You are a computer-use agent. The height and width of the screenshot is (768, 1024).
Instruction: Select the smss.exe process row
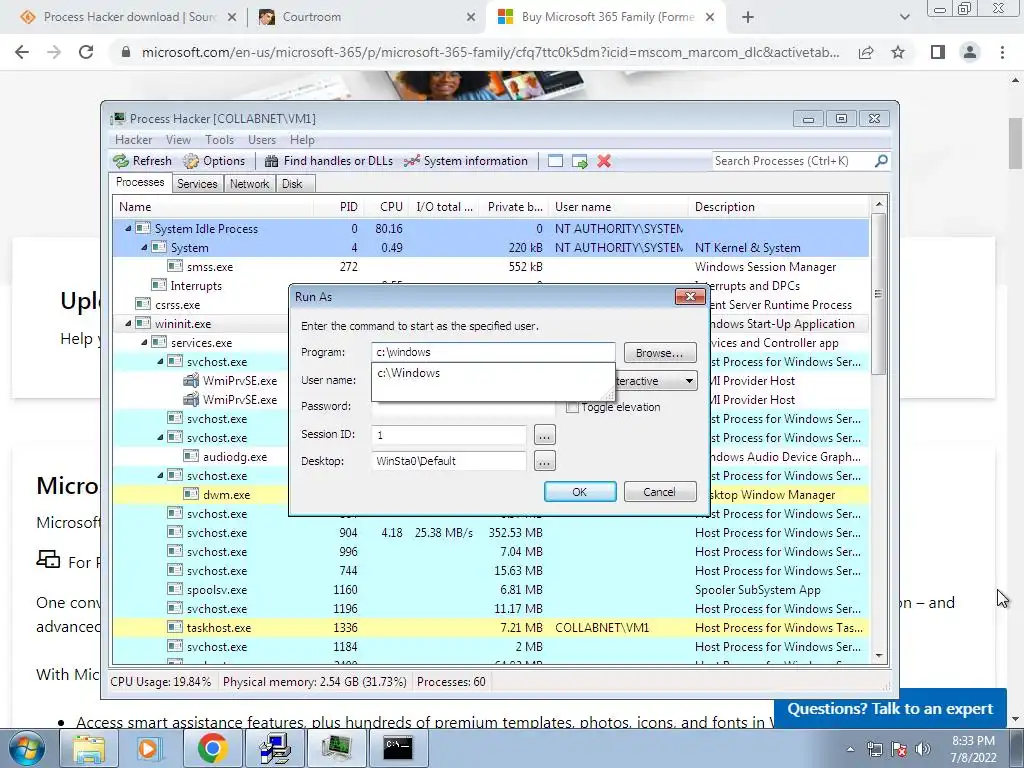pyautogui.click(x=490, y=266)
